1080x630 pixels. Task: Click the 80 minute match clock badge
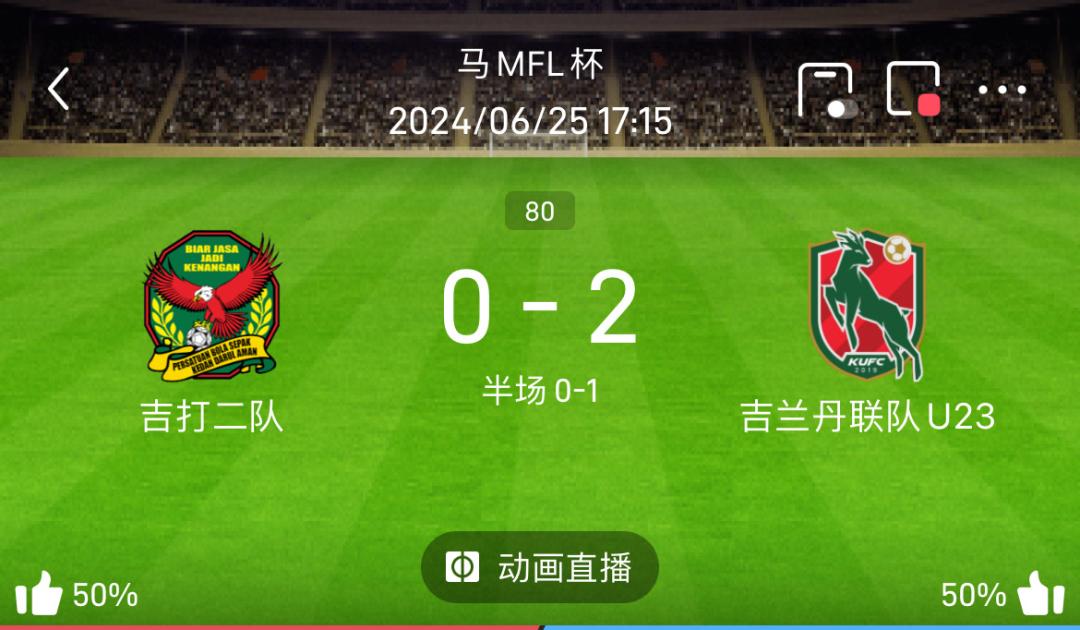pyautogui.click(x=540, y=211)
